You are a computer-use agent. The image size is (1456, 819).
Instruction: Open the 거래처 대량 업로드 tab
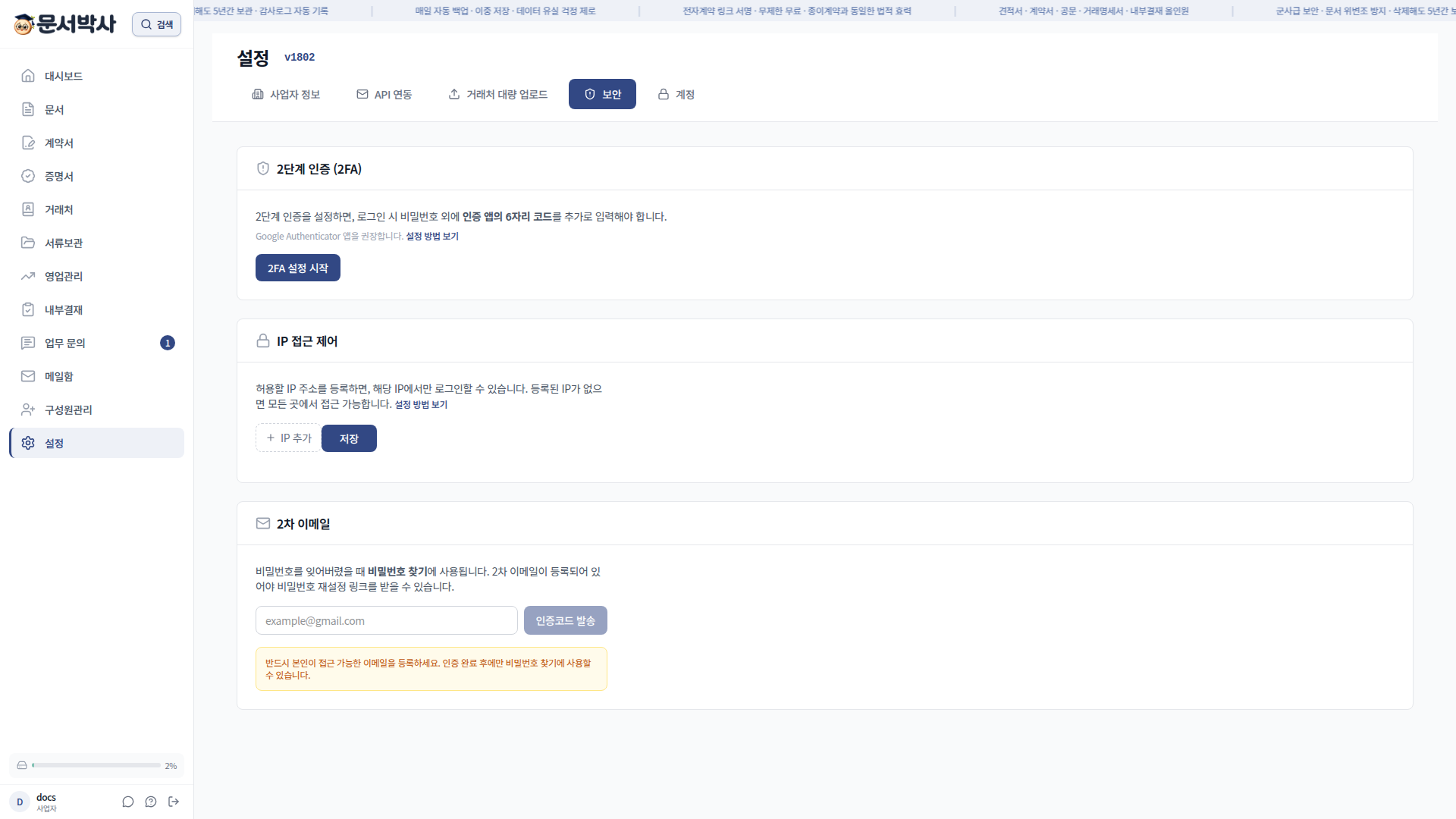point(497,94)
